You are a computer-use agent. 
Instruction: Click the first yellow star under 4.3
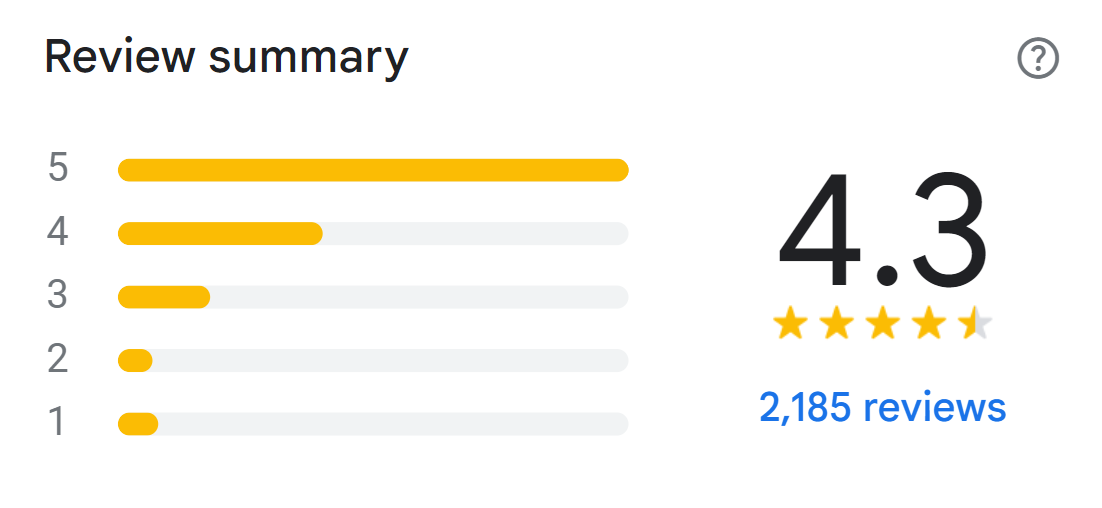pyautogui.click(x=790, y=324)
